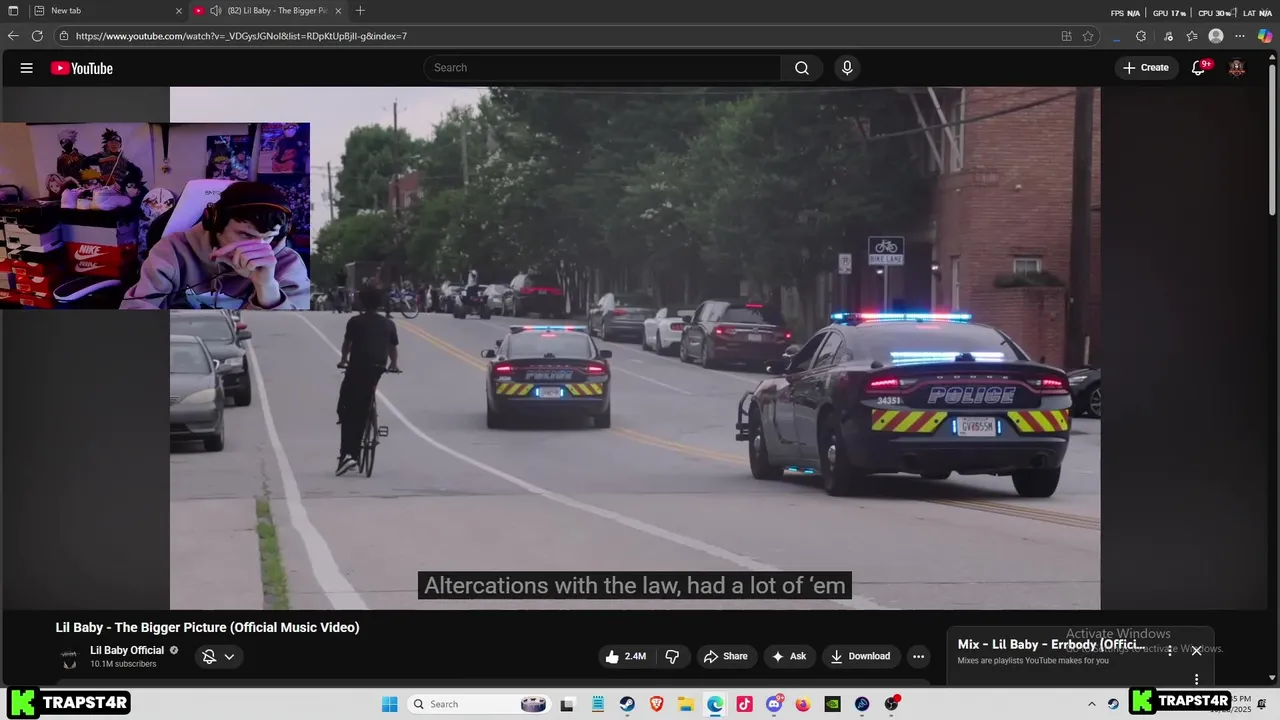Click the YouTube search magnifier button

[802, 68]
